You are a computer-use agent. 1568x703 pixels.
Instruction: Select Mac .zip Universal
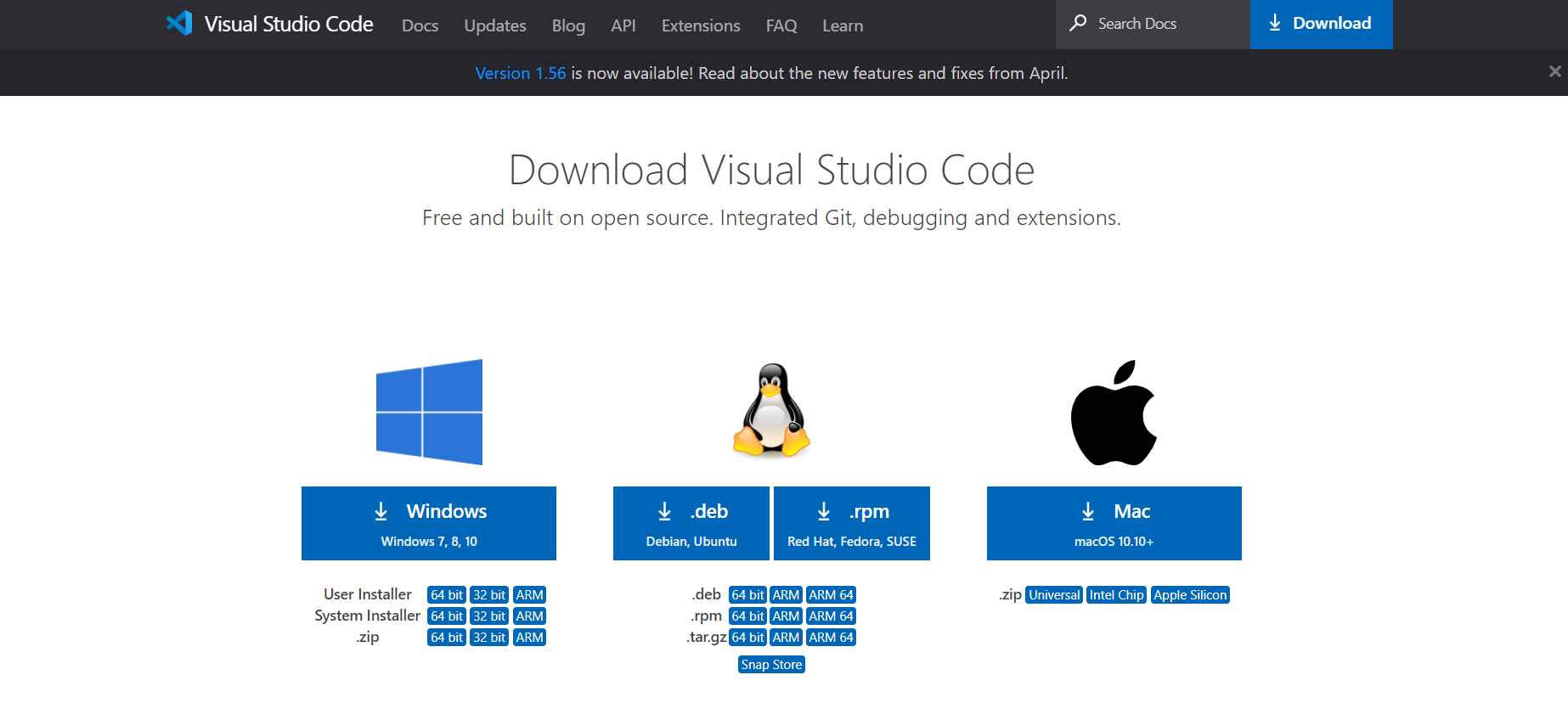point(1054,595)
